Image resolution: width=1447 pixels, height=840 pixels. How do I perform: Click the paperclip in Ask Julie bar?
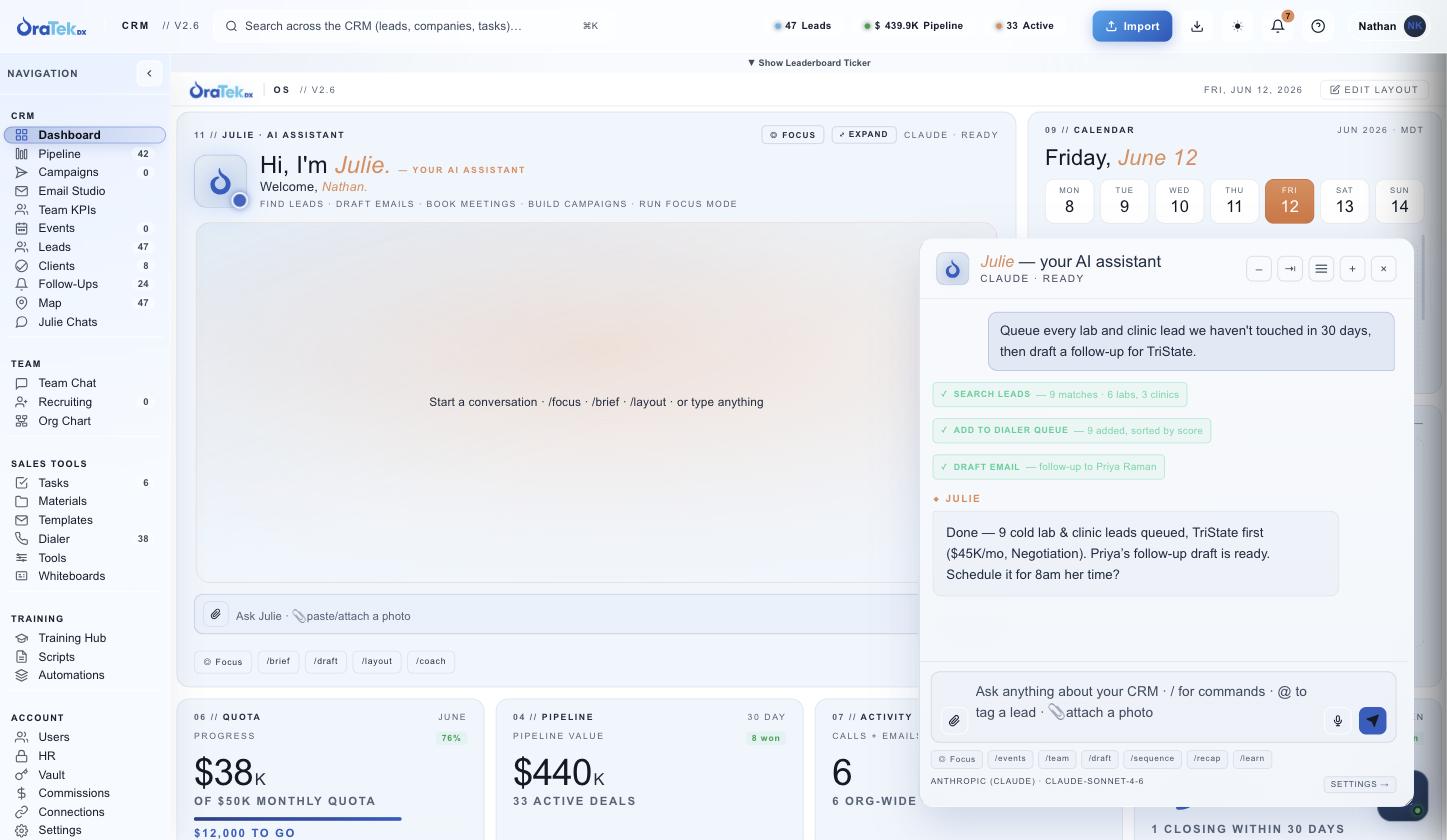(216, 615)
